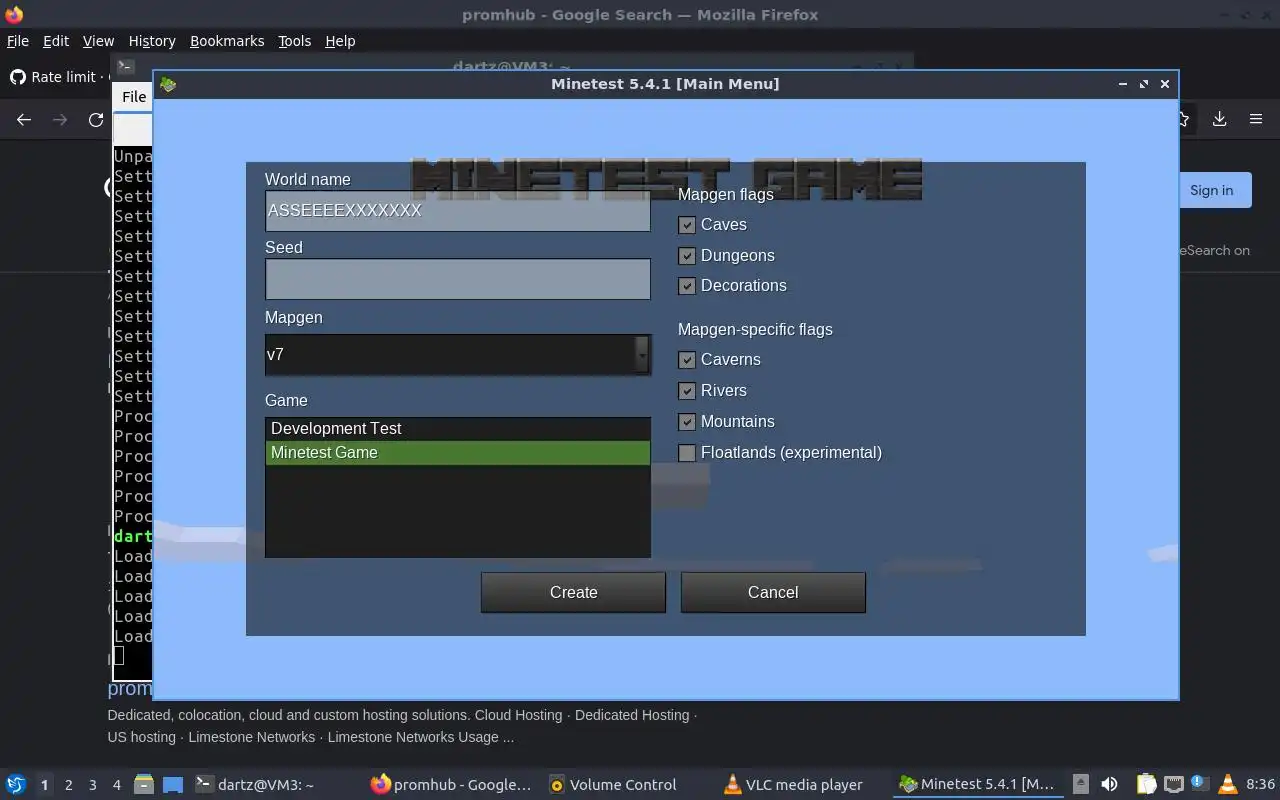Click the removable media tray icon
The height and width of the screenshot is (800, 1280).
pyautogui.click(x=1081, y=784)
